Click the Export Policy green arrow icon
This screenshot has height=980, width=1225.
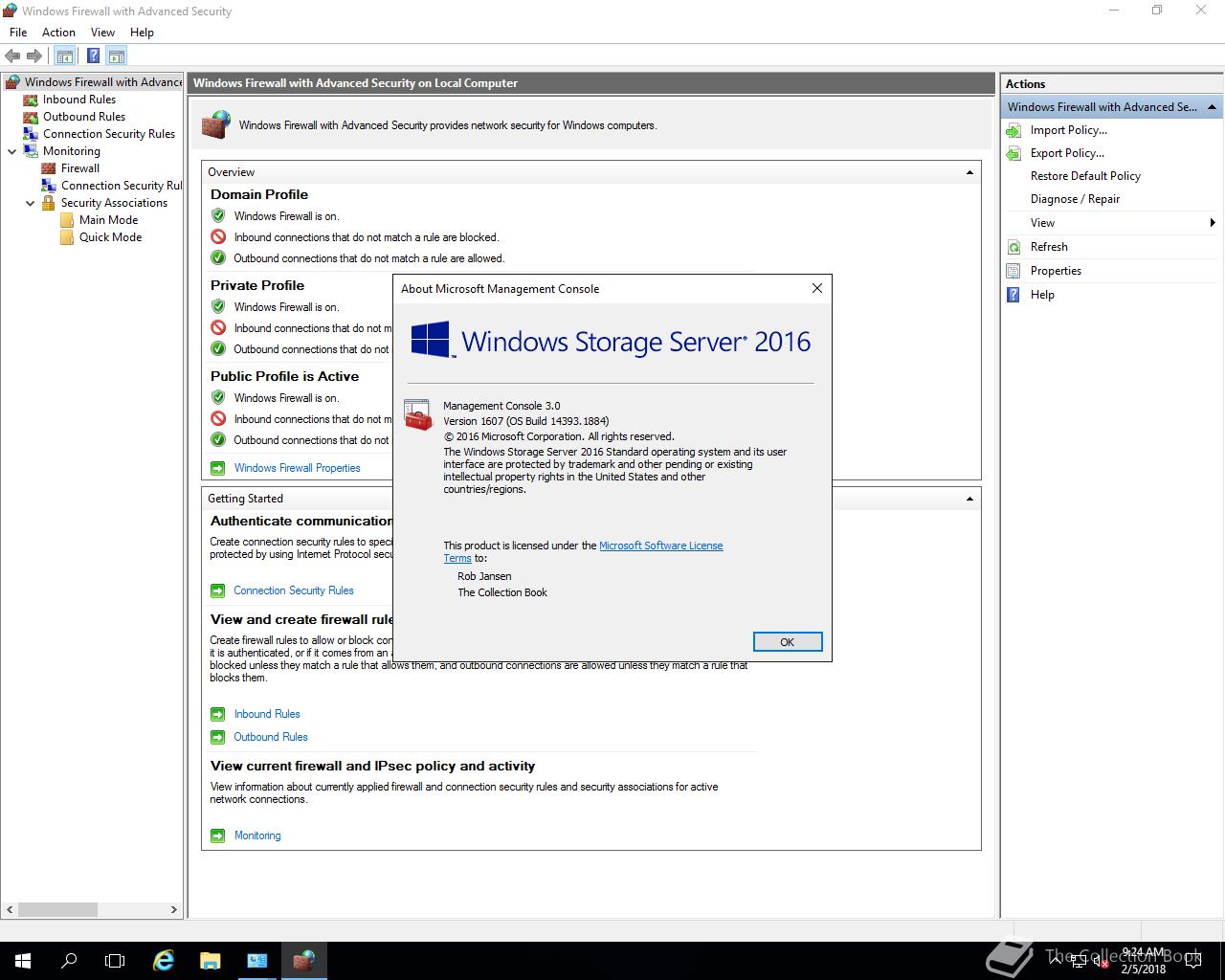click(x=1013, y=153)
